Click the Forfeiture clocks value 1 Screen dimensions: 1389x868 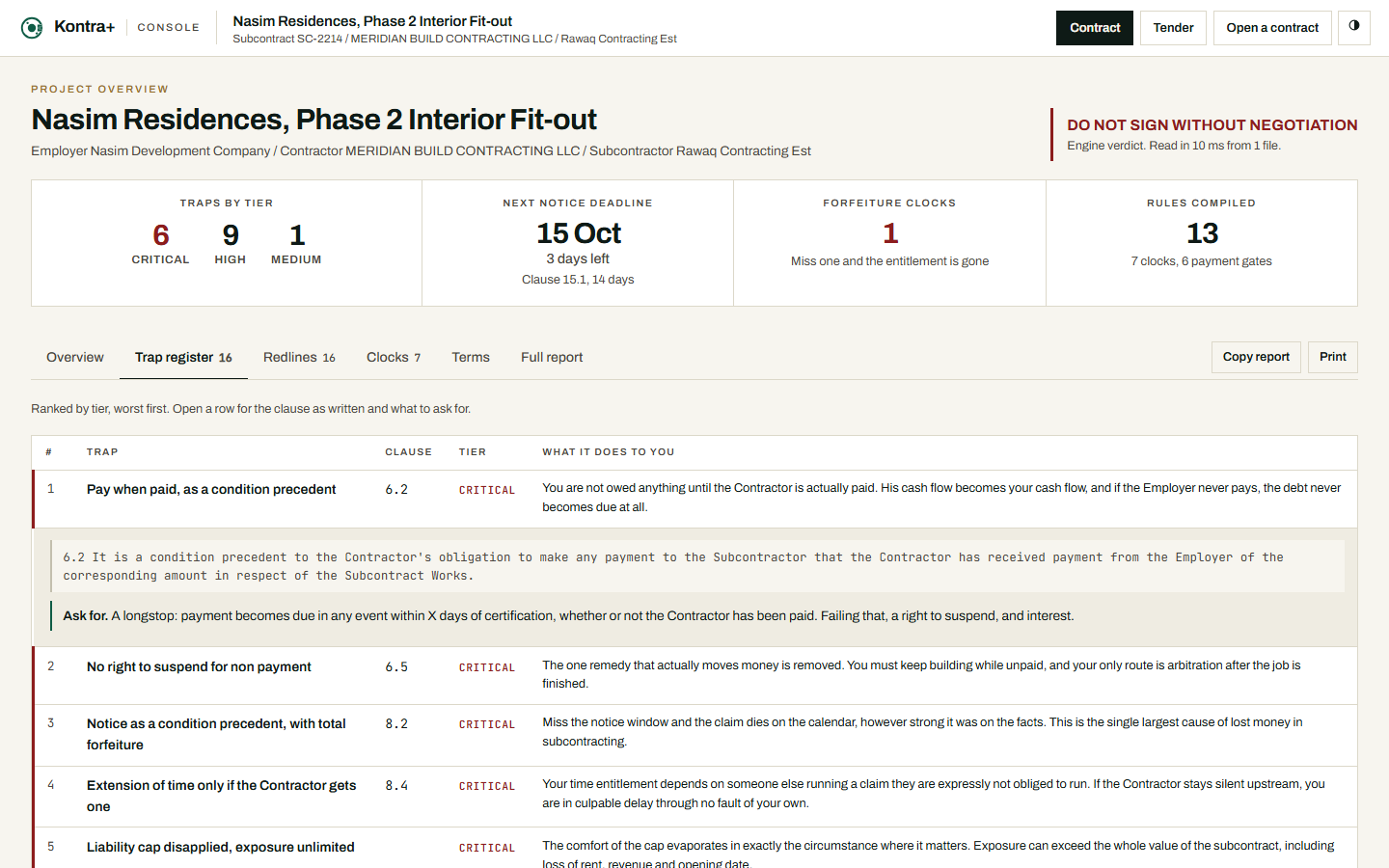pos(890,233)
